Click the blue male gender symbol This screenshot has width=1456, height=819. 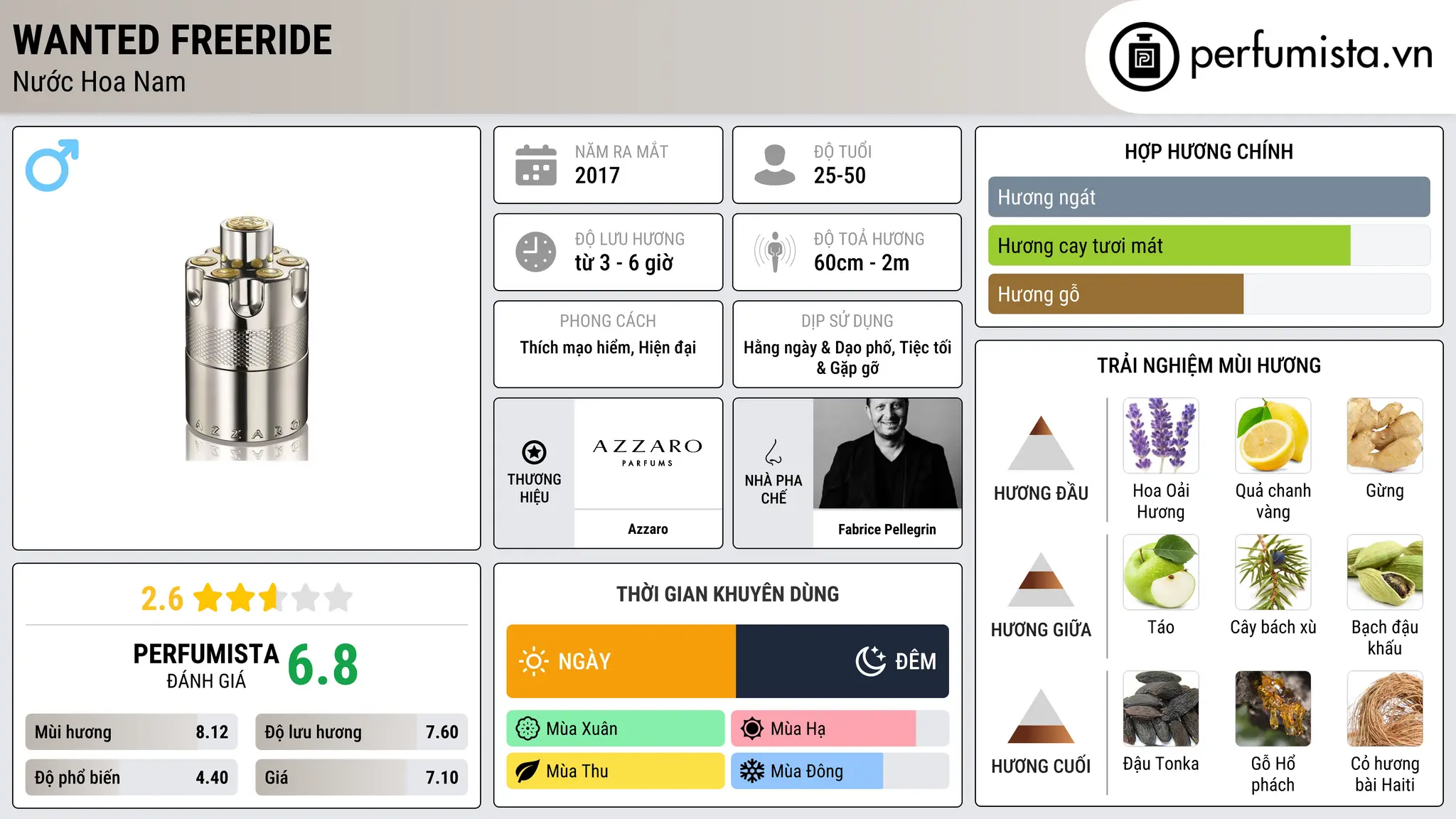tap(52, 165)
